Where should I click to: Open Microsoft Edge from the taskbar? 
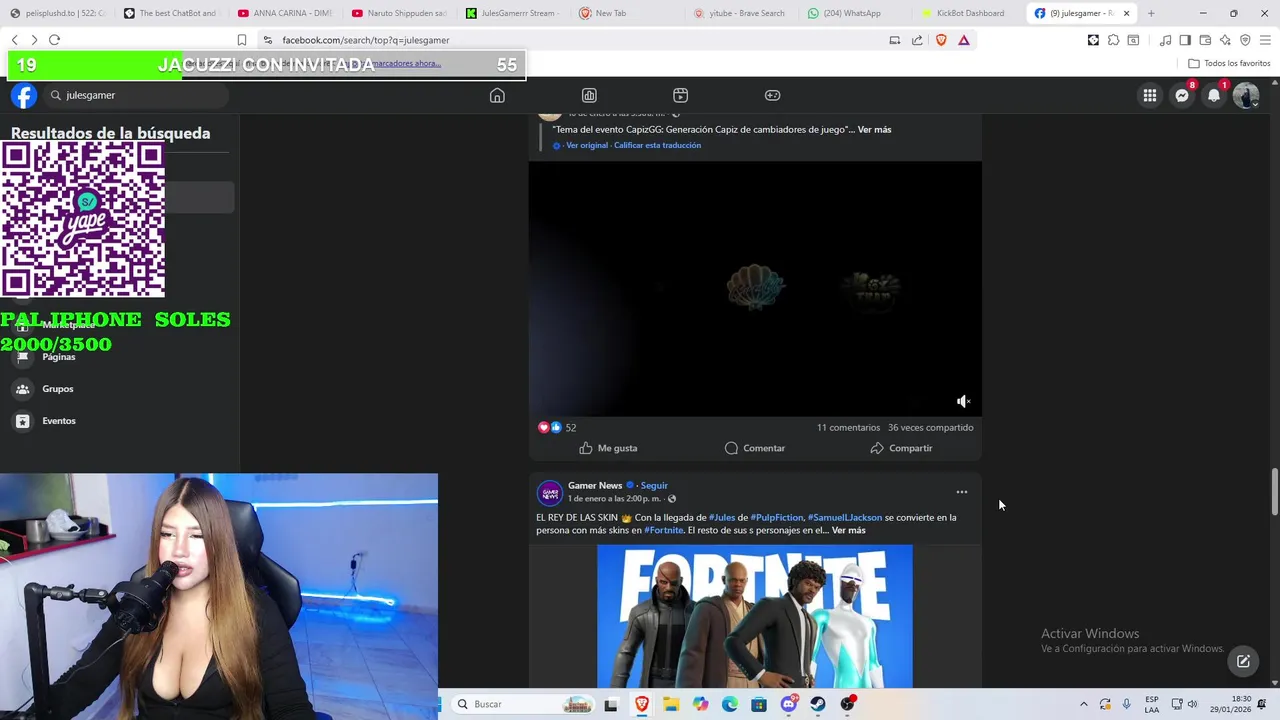click(x=730, y=704)
